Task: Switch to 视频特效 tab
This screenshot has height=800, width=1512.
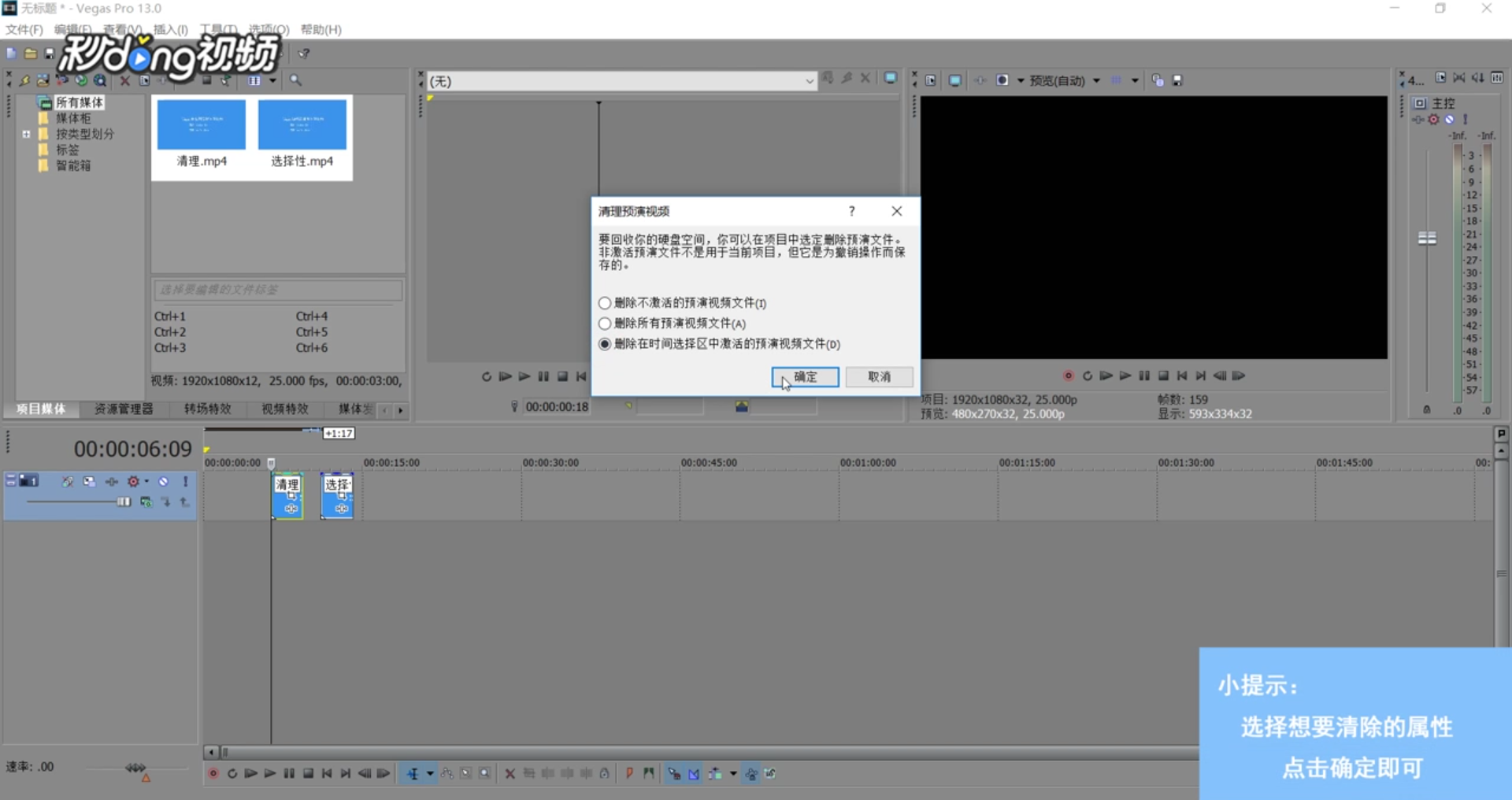Action: [284, 409]
